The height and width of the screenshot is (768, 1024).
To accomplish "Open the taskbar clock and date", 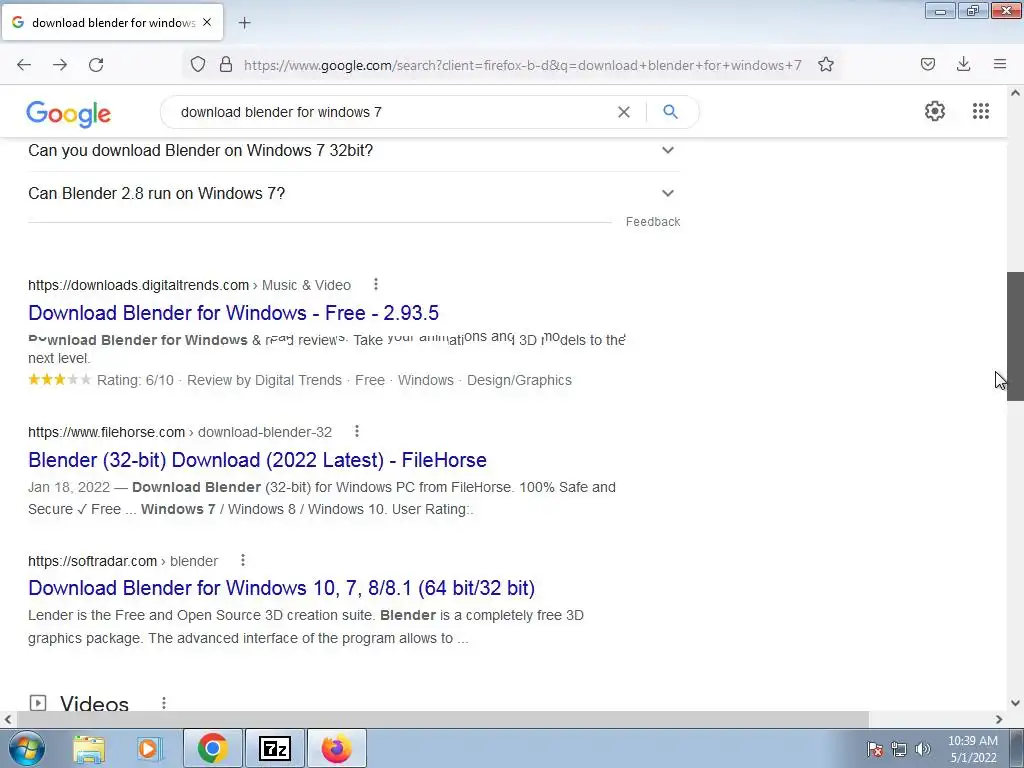I will [x=972, y=749].
